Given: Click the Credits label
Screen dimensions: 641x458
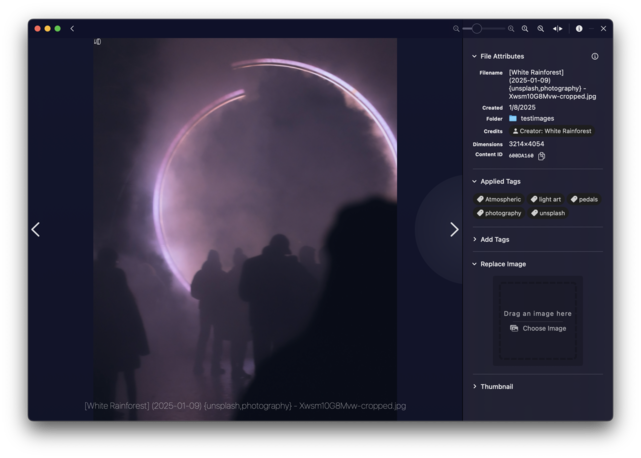Looking at the screenshot, I should [493, 131].
